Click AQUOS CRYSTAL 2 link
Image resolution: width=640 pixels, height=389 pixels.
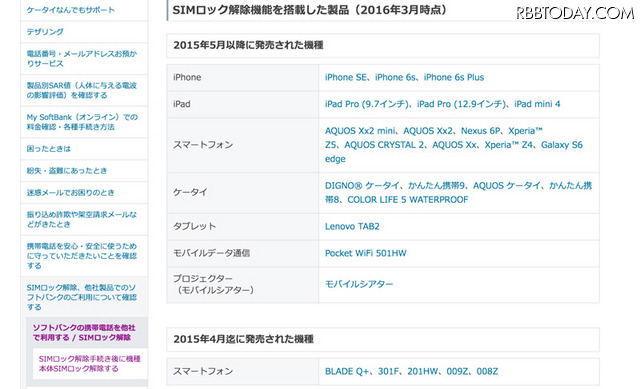tap(384, 145)
